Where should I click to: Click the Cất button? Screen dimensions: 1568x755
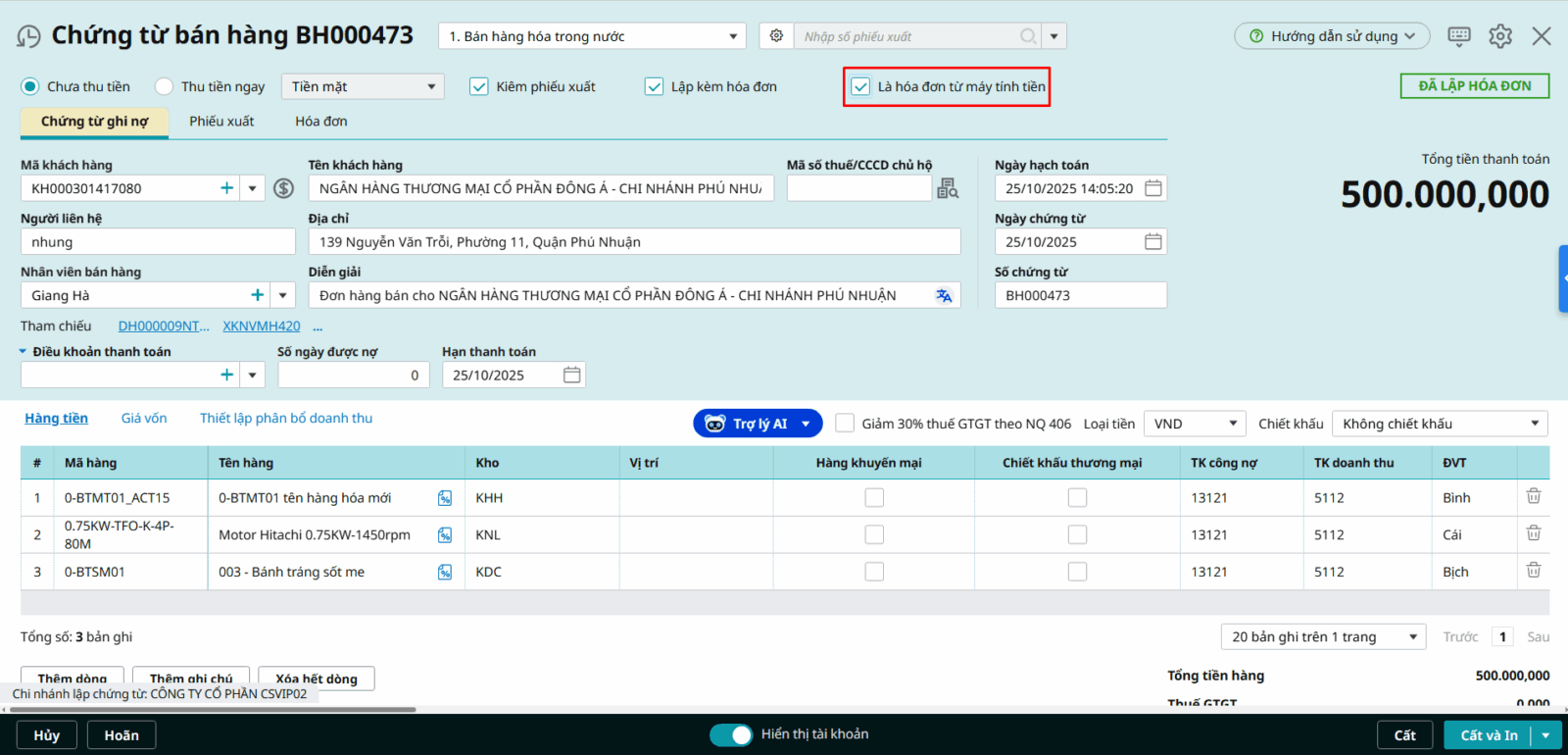tap(1404, 735)
